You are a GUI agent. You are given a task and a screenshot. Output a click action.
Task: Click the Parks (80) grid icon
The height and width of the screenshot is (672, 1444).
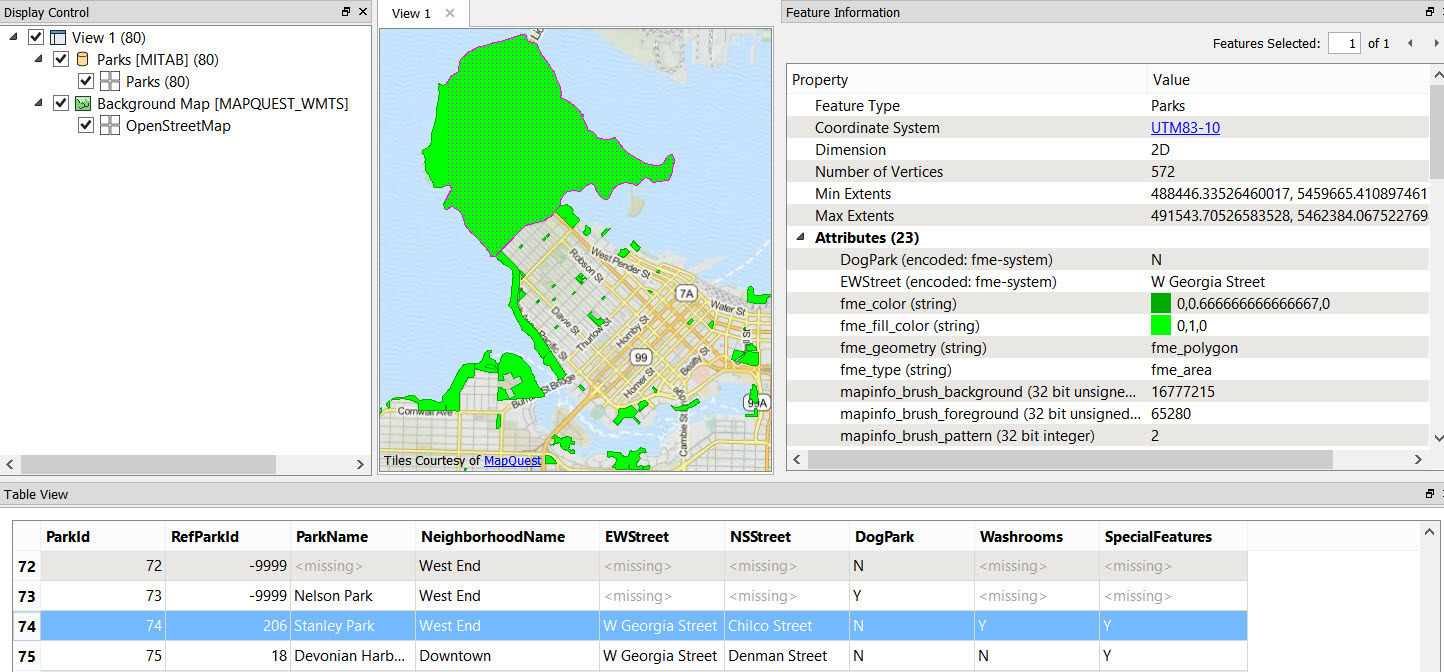tap(110, 82)
